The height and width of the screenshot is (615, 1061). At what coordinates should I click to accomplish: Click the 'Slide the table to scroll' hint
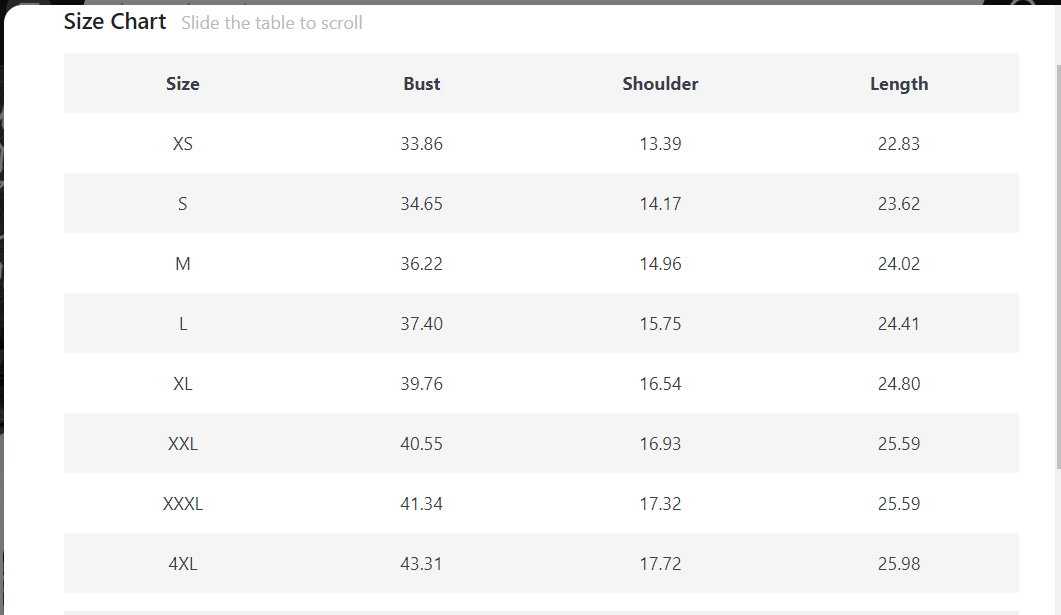272,23
